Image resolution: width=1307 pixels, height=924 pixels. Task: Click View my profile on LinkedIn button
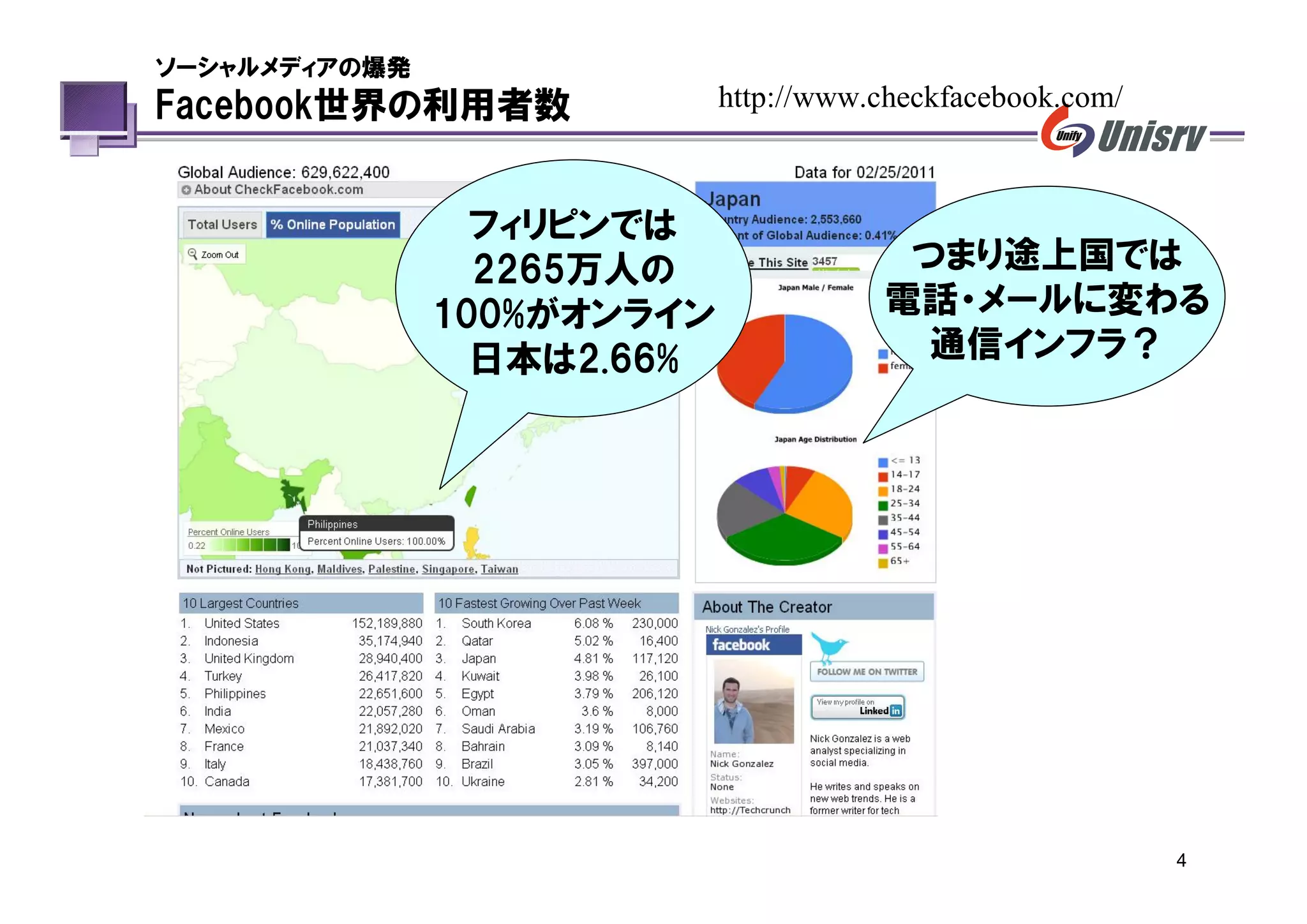pos(858,707)
